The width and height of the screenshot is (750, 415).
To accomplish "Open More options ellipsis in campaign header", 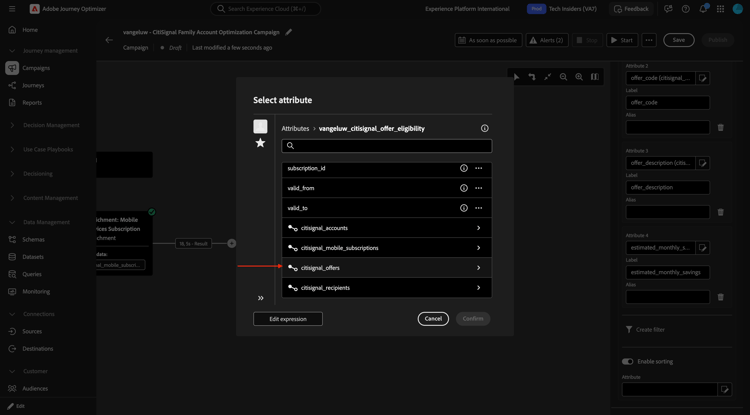I will [x=649, y=40].
